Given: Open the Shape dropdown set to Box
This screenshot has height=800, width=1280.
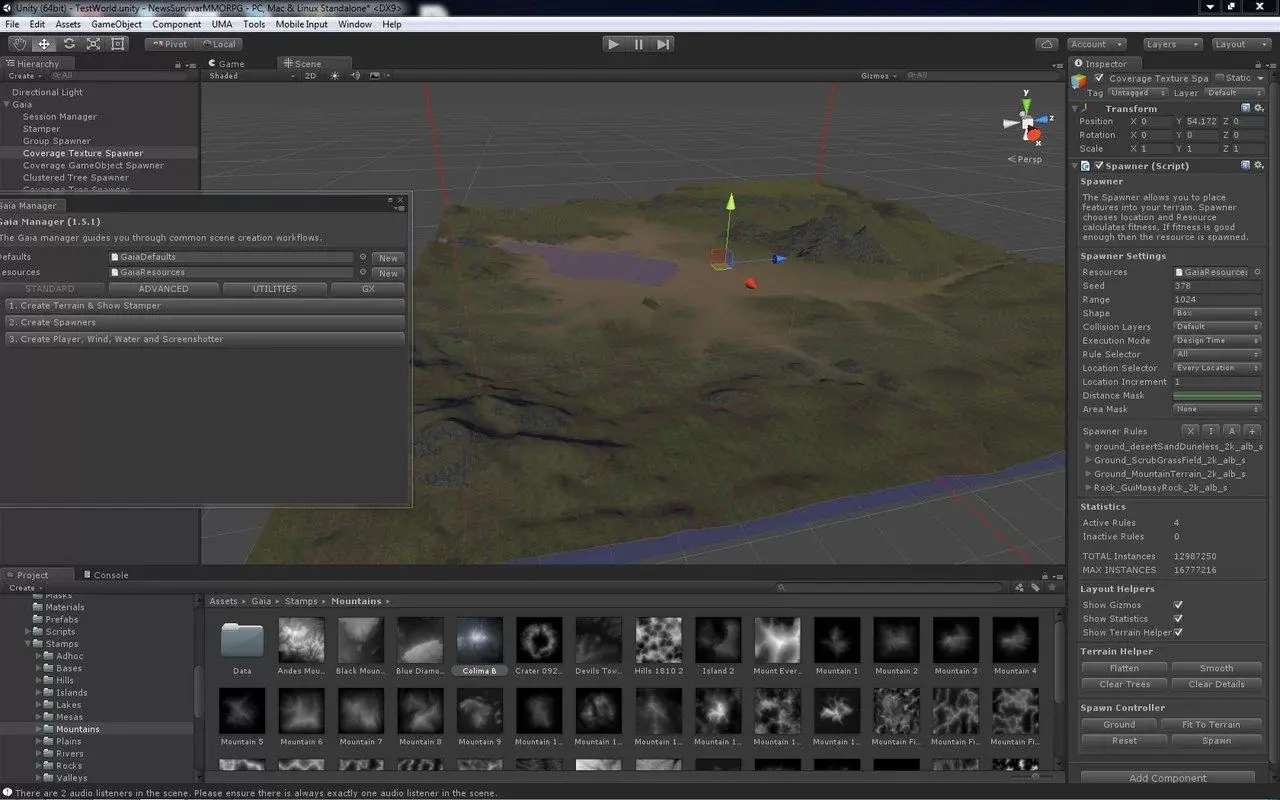Looking at the screenshot, I should tap(1217, 313).
